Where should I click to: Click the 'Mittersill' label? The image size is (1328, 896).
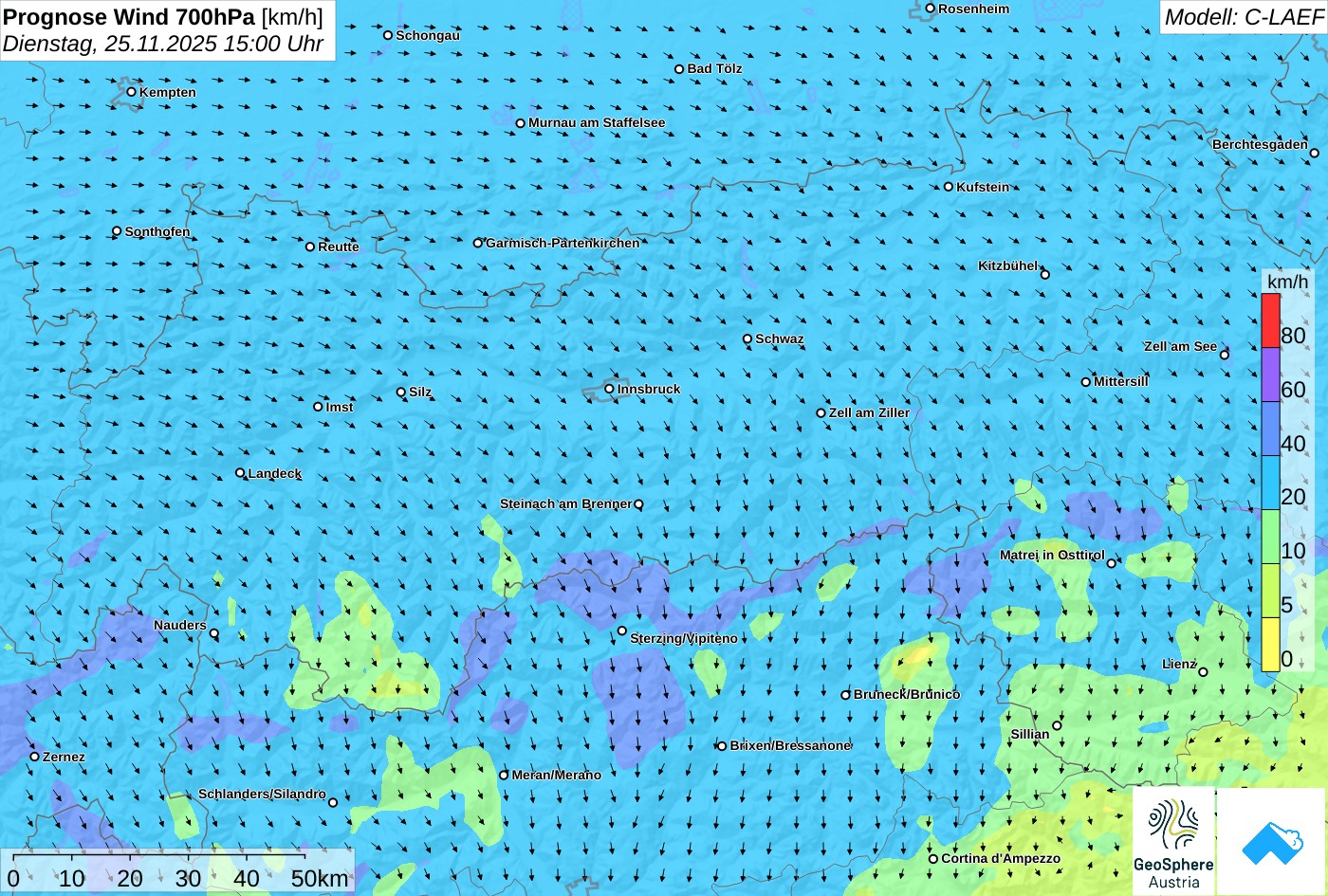[x=1121, y=381]
